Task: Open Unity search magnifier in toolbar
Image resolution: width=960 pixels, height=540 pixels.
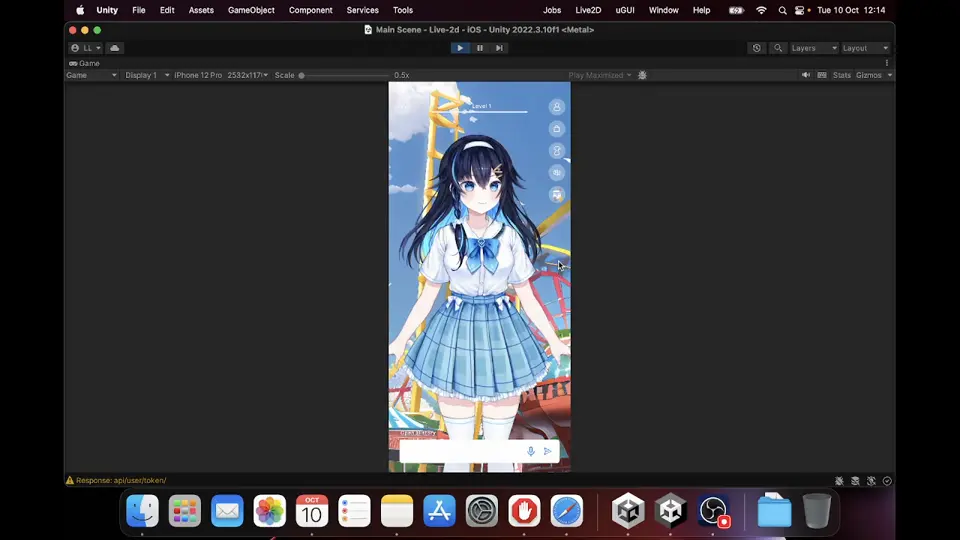Action: point(778,48)
